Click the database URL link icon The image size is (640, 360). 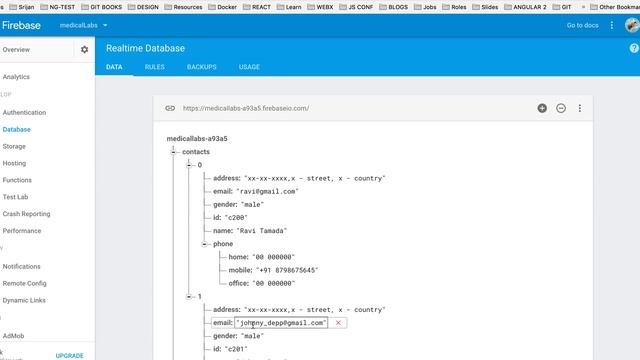click(x=170, y=108)
